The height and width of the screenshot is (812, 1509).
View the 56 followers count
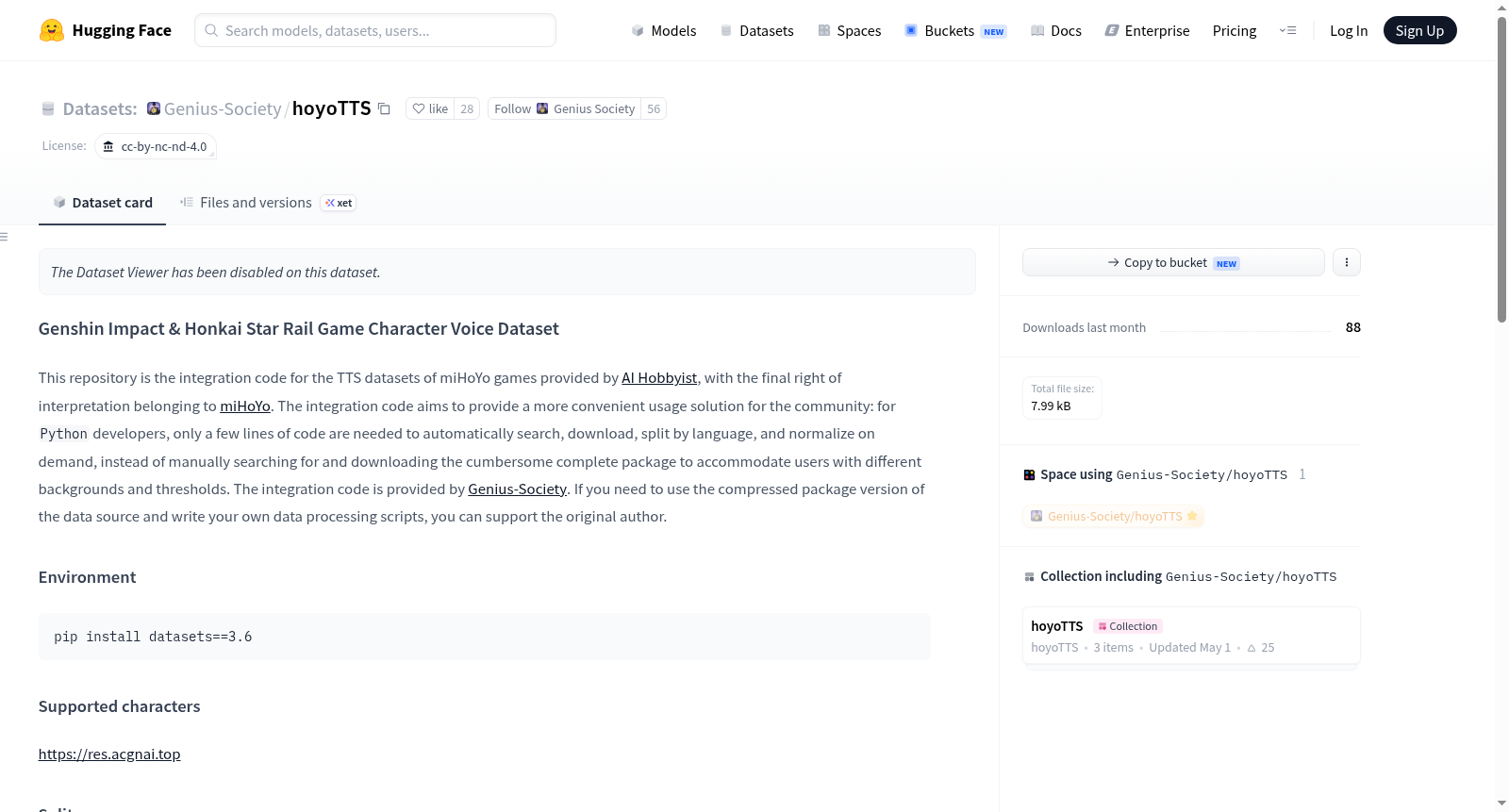coord(654,108)
